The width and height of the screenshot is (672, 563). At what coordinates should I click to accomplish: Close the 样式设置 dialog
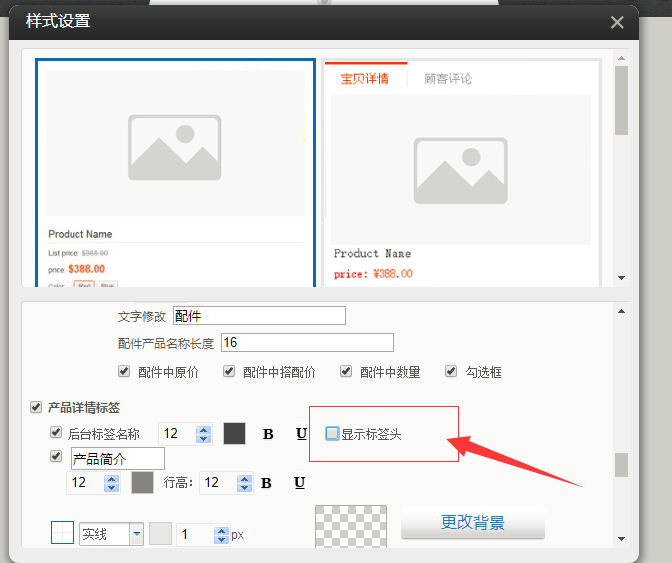click(x=616, y=23)
